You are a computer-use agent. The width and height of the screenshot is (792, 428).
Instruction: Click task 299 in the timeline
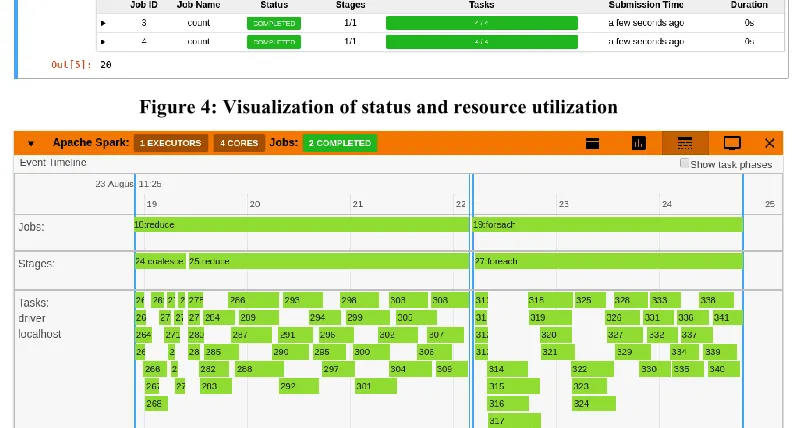[x=368, y=317]
